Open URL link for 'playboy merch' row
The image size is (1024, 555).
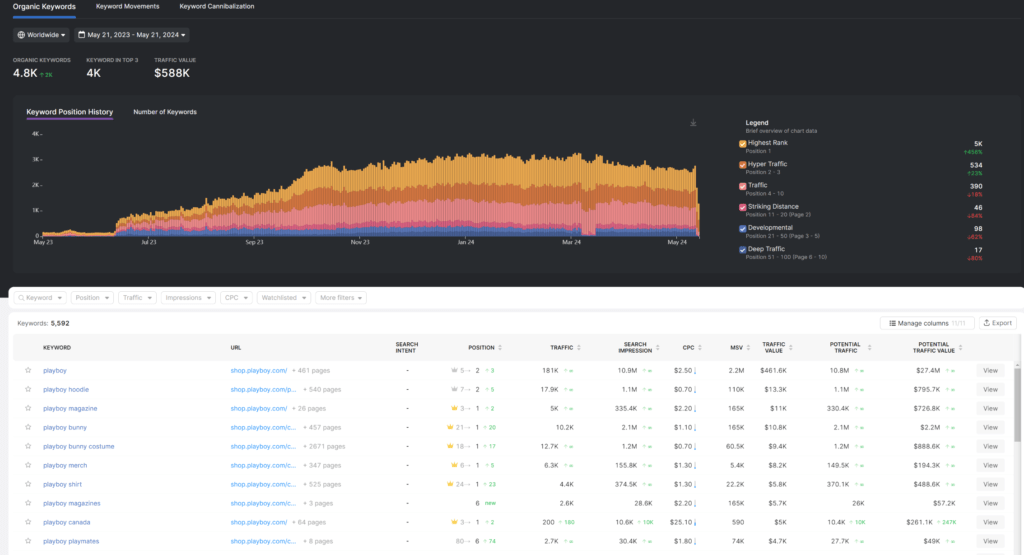263,466
